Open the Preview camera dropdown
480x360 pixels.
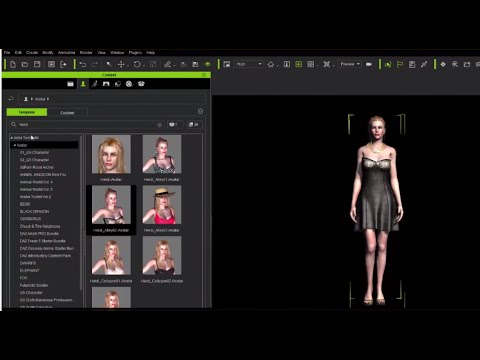(x=350, y=64)
